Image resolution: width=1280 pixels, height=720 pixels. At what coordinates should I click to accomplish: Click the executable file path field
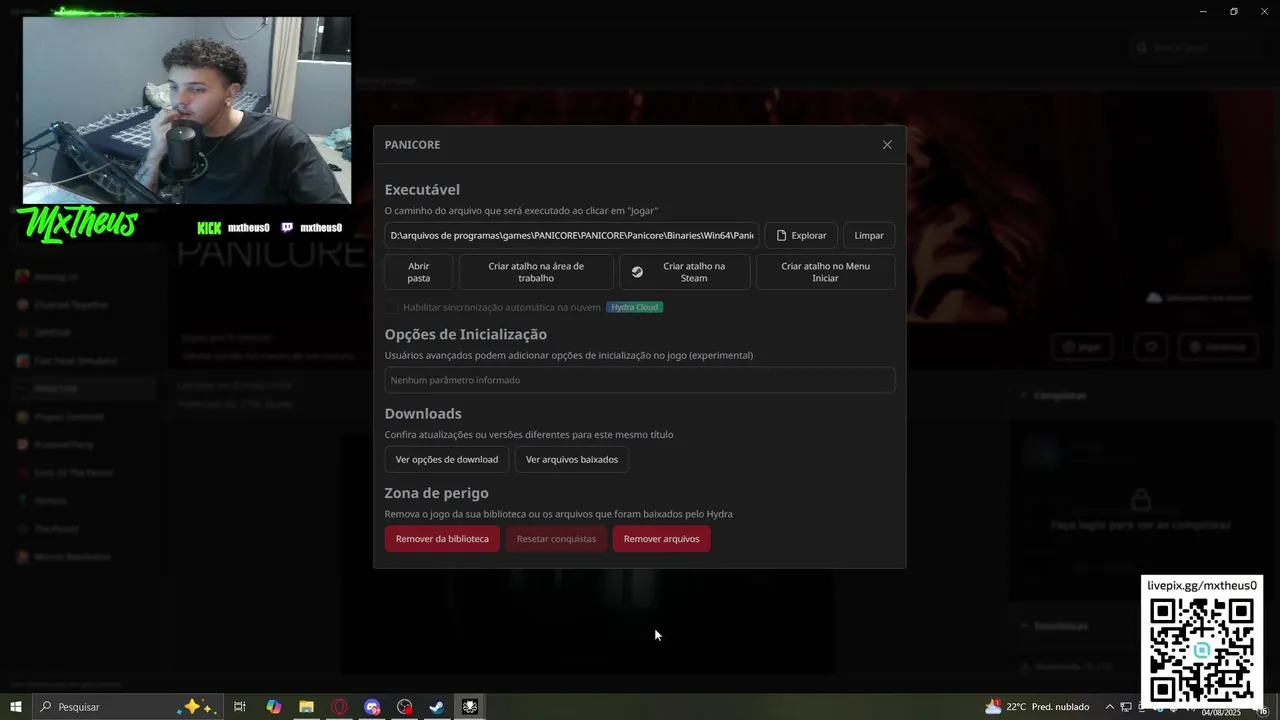click(572, 235)
